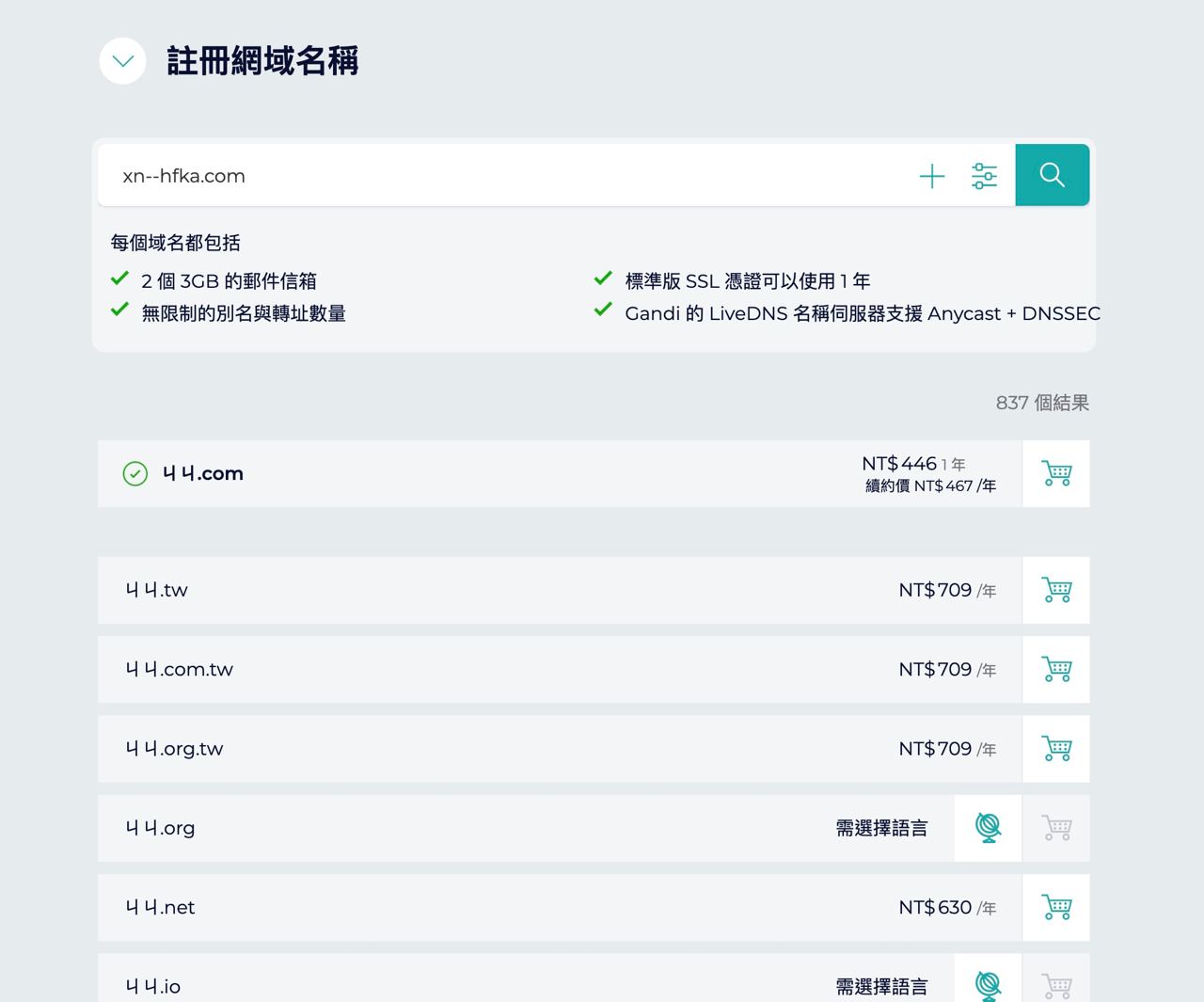
Task: Add ㄐㄐ.com to the cart
Action: (x=1056, y=473)
